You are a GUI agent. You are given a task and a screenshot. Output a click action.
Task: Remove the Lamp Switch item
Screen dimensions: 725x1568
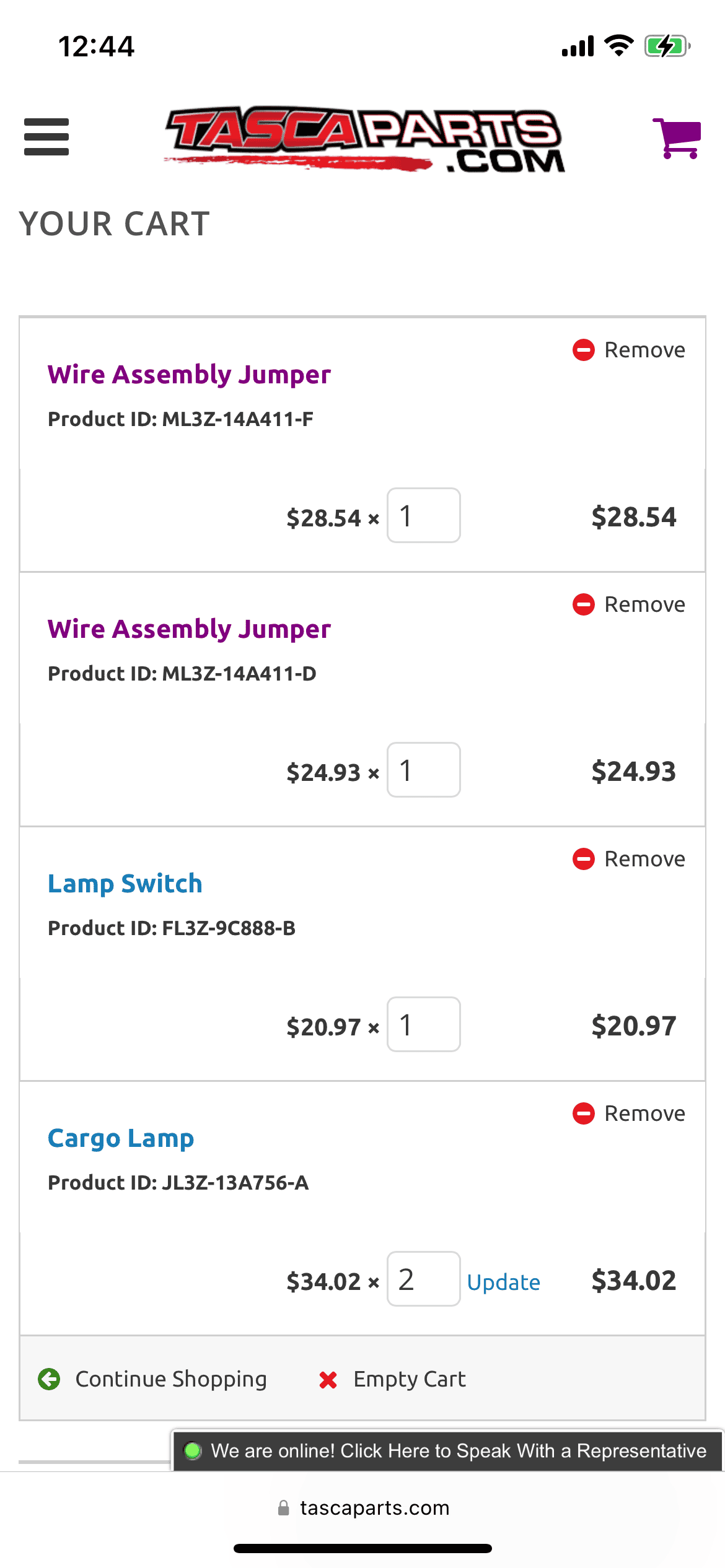(629, 859)
